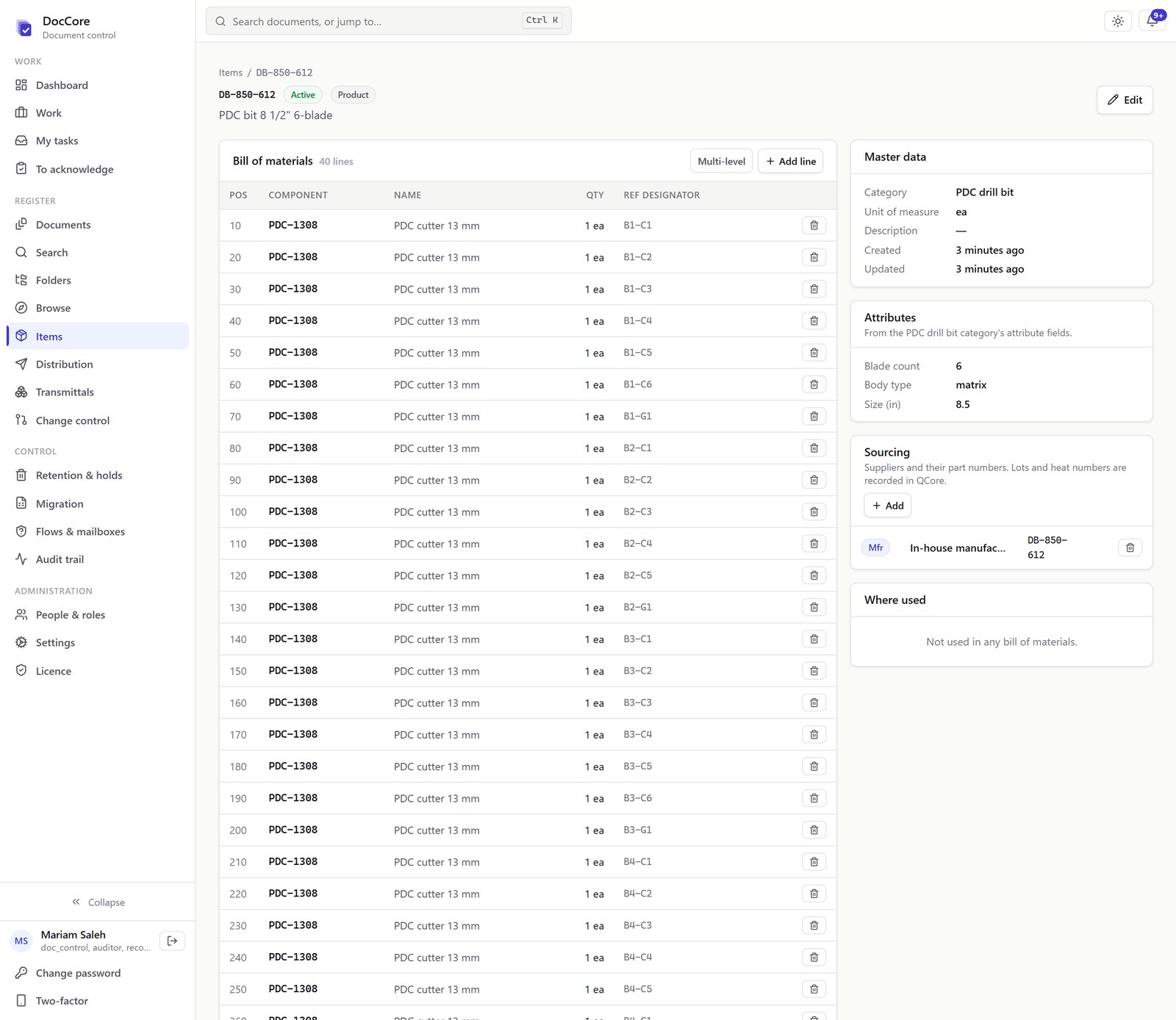Viewport: 1176px width, 1020px height.
Task: Remove the BOM line at position 100
Action: click(814, 511)
